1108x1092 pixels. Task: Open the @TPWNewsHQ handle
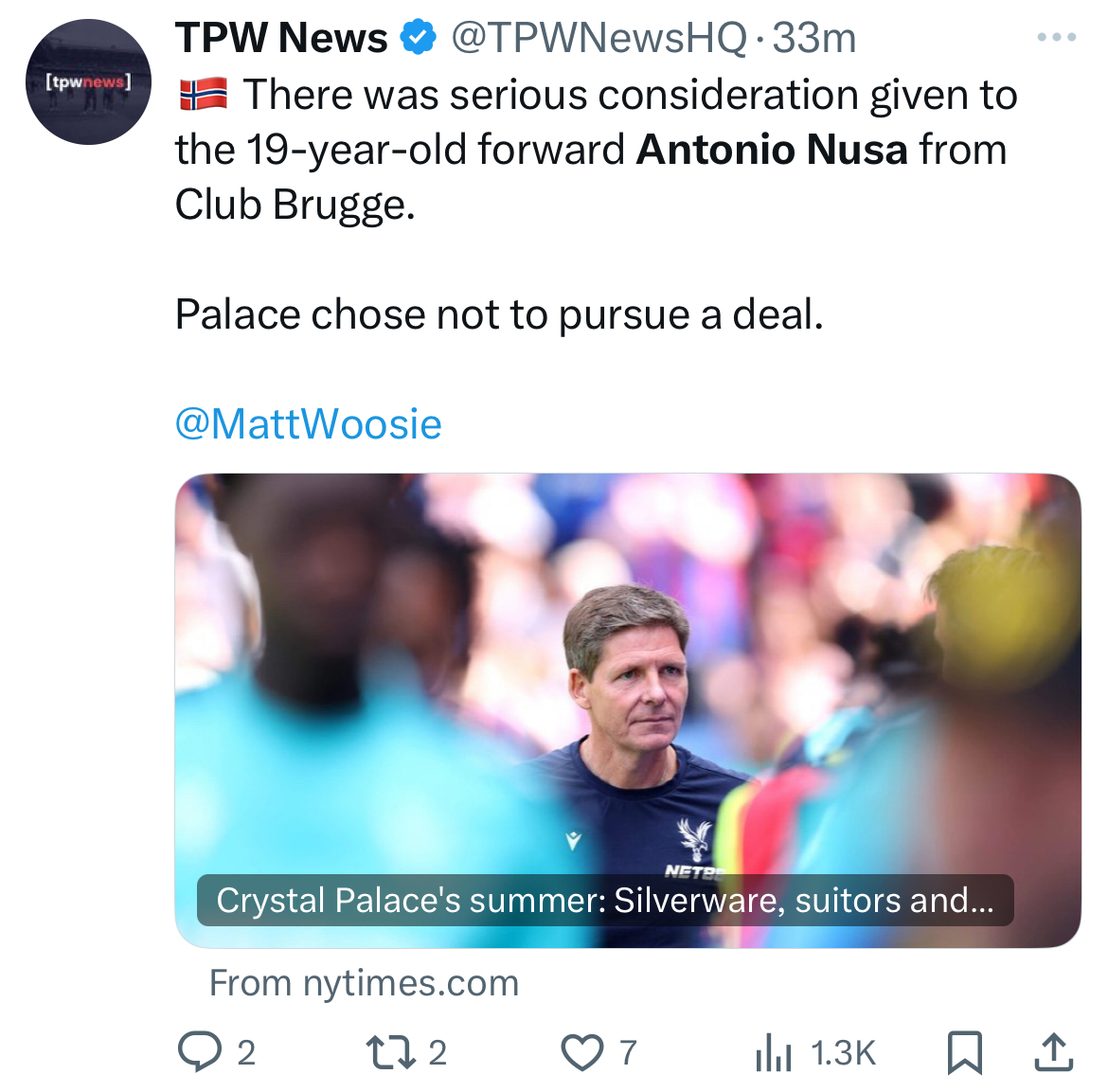(599, 38)
